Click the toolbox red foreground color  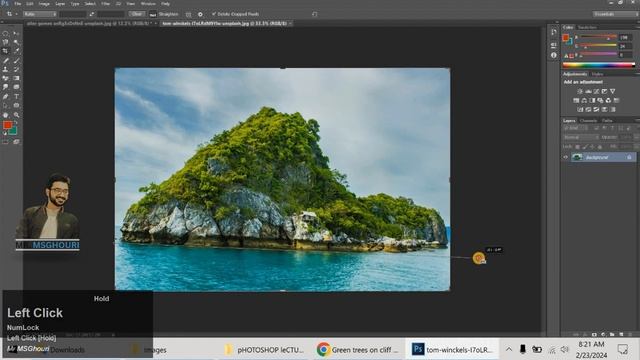coord(7,125)
